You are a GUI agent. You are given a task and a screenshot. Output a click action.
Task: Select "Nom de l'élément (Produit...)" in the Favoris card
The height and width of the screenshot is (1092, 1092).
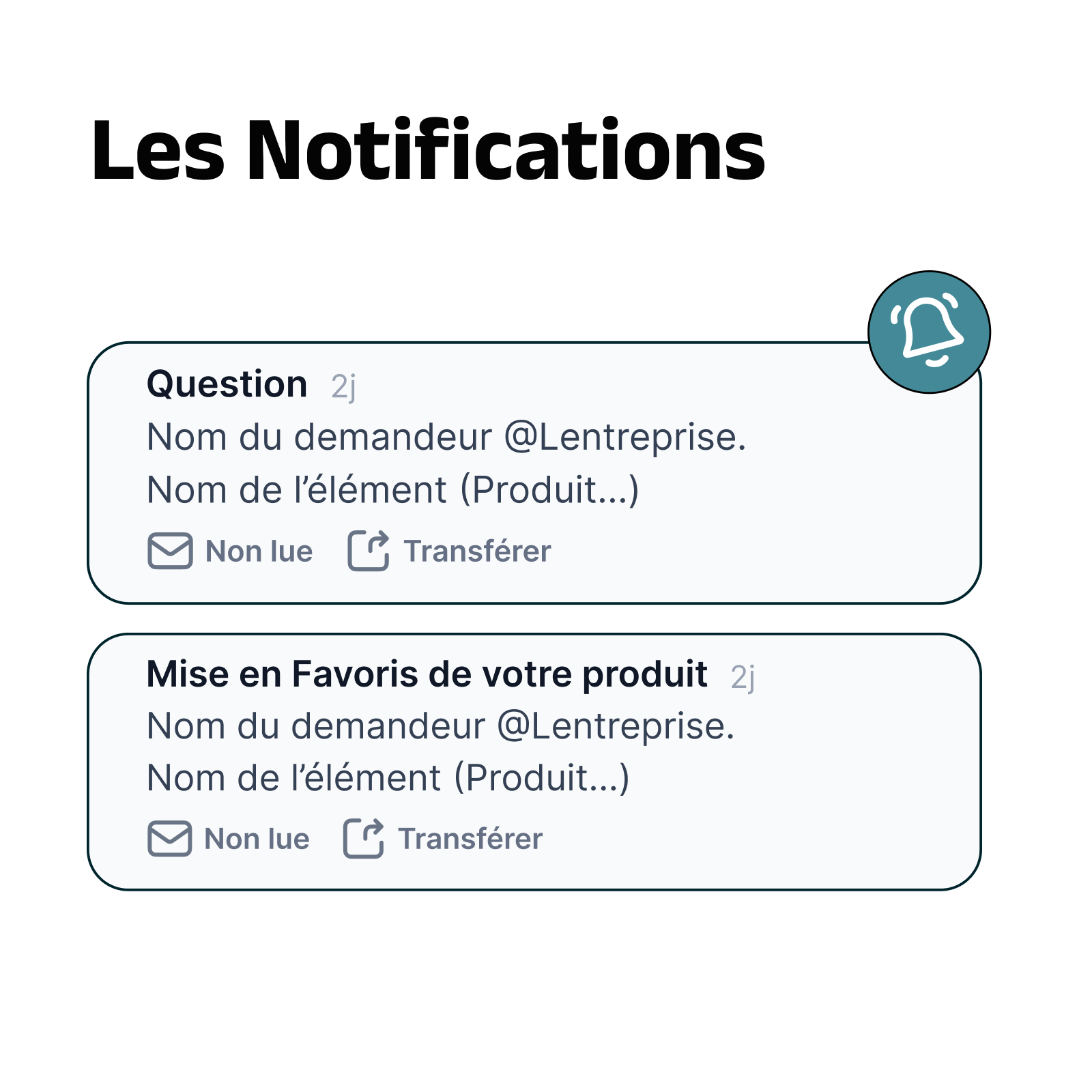(388, 778)
